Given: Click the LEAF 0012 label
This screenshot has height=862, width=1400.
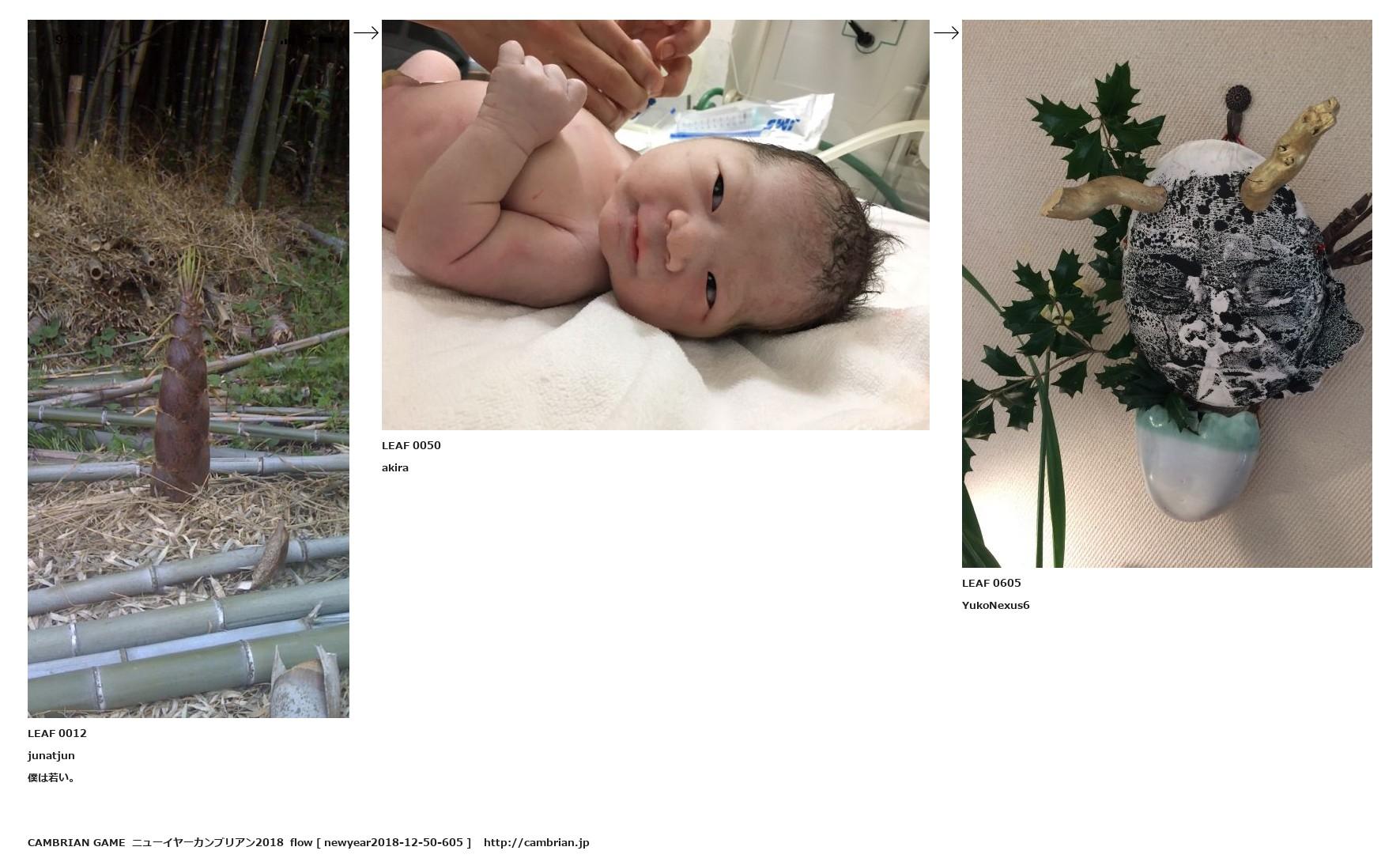Looking at the screenshot, I should click(x=57, y=733).
